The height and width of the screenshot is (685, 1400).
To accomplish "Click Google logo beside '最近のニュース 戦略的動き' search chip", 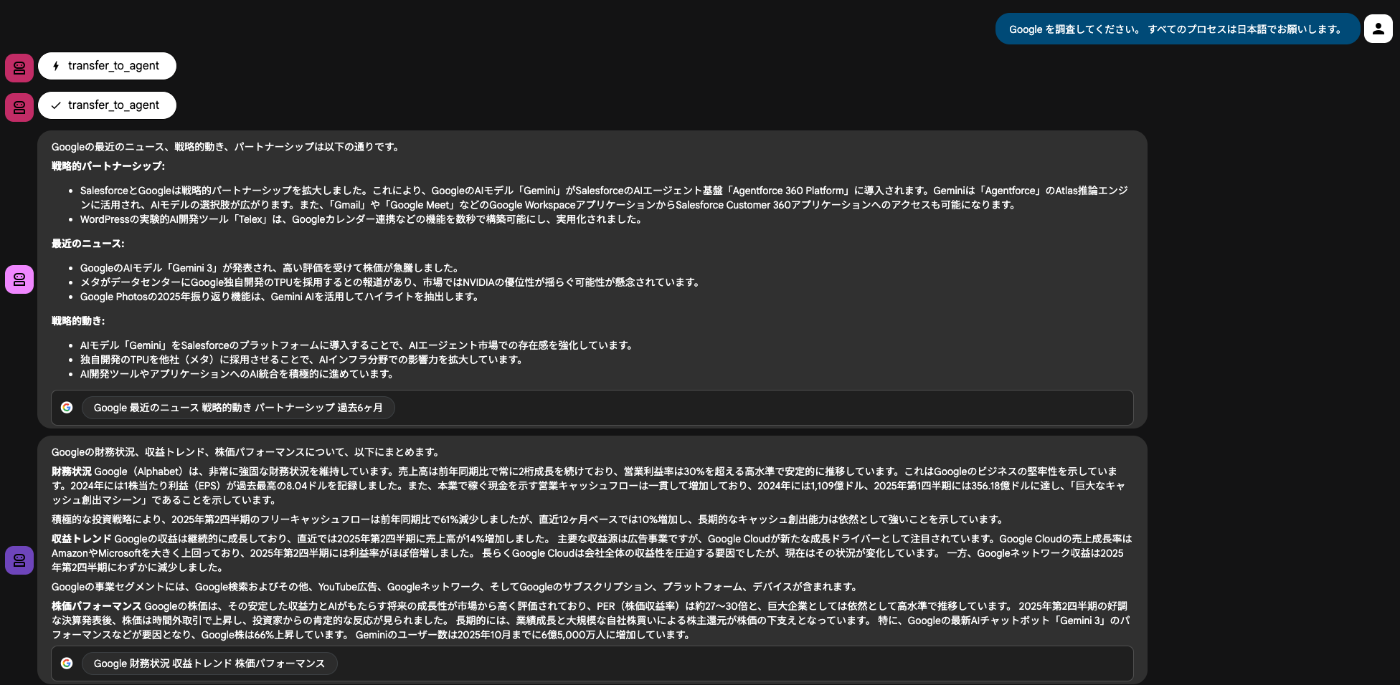I will (67, 407).
